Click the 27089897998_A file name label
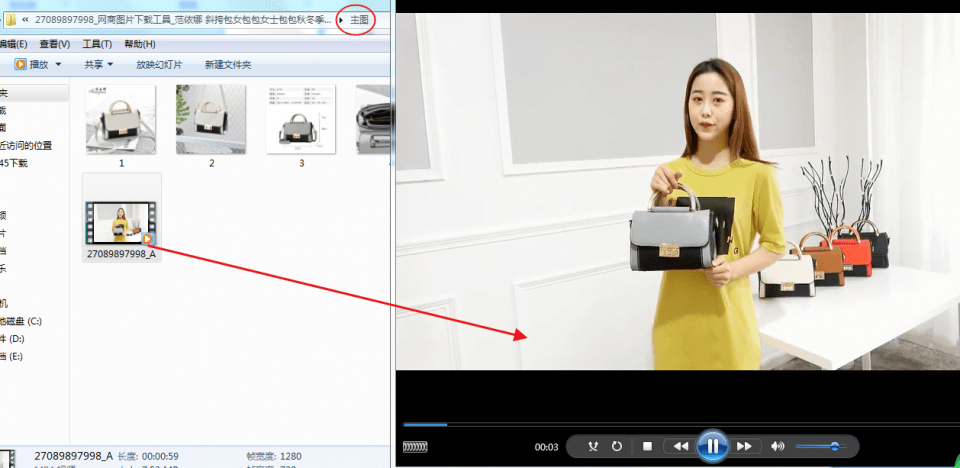Viewport: 960px width, 468px height. click(121, 254)
